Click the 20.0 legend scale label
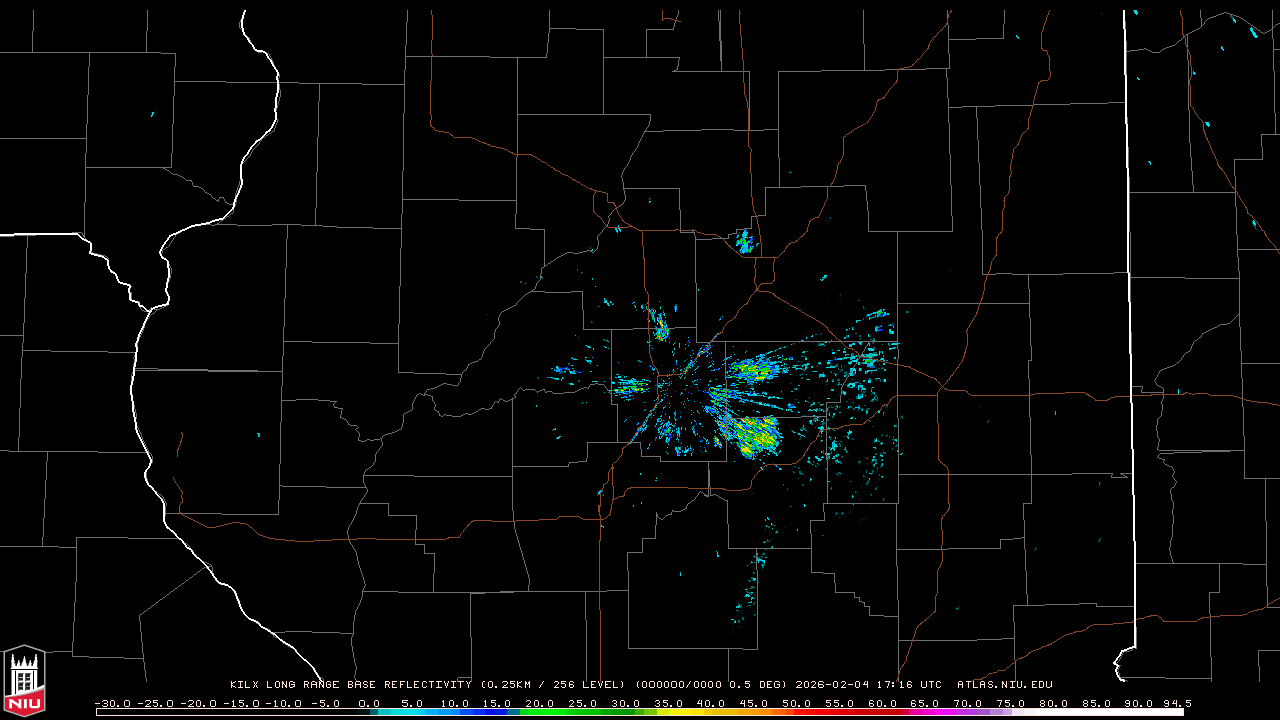The height and width of the screenshot is (720, 1280). coord(540,703)
